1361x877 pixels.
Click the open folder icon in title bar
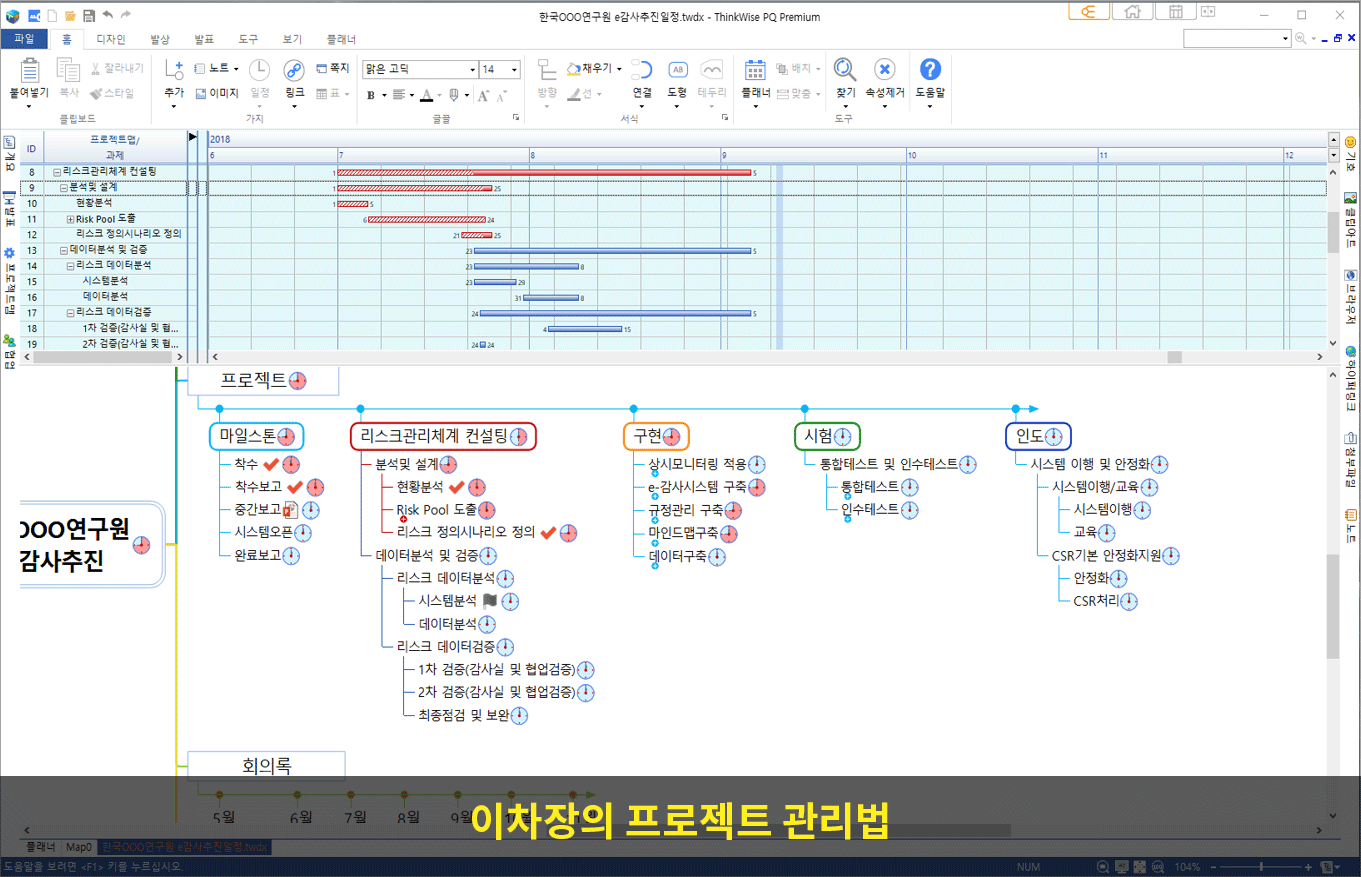(x=70, y=15)
